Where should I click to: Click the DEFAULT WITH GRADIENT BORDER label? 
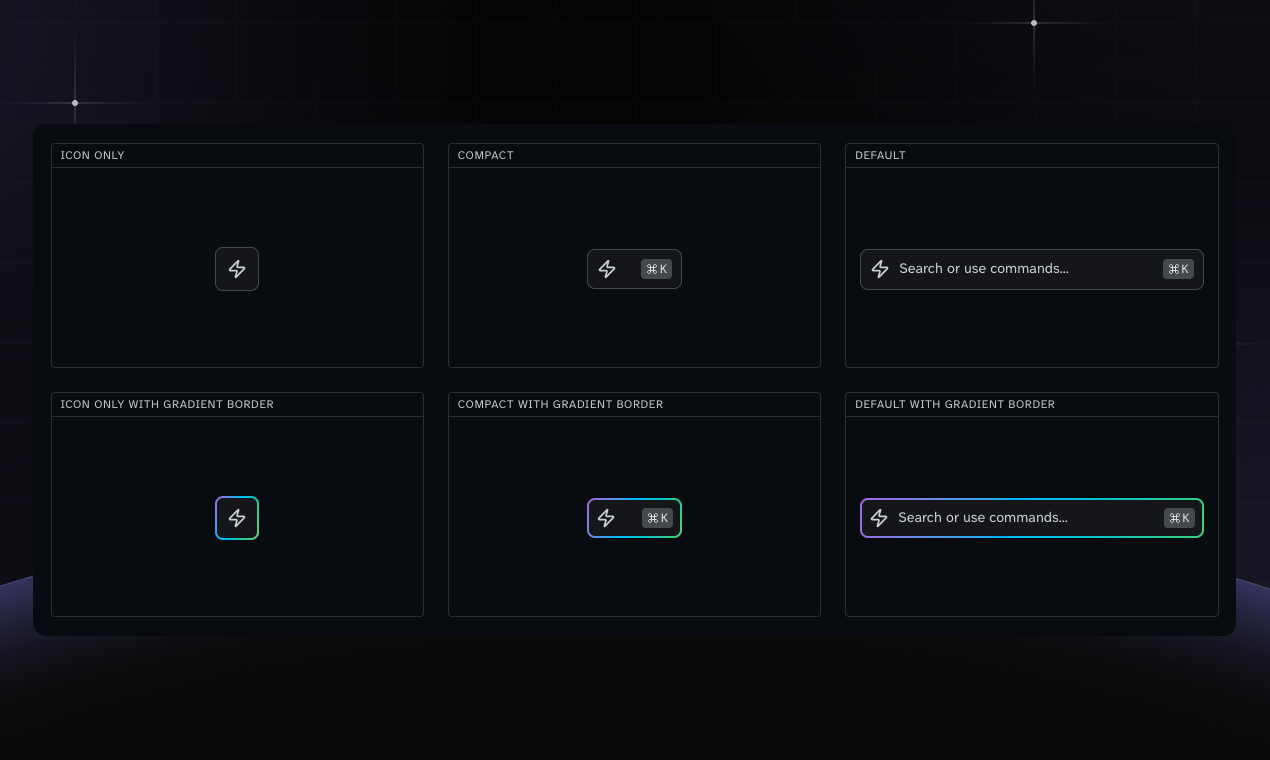click(955, 404)
